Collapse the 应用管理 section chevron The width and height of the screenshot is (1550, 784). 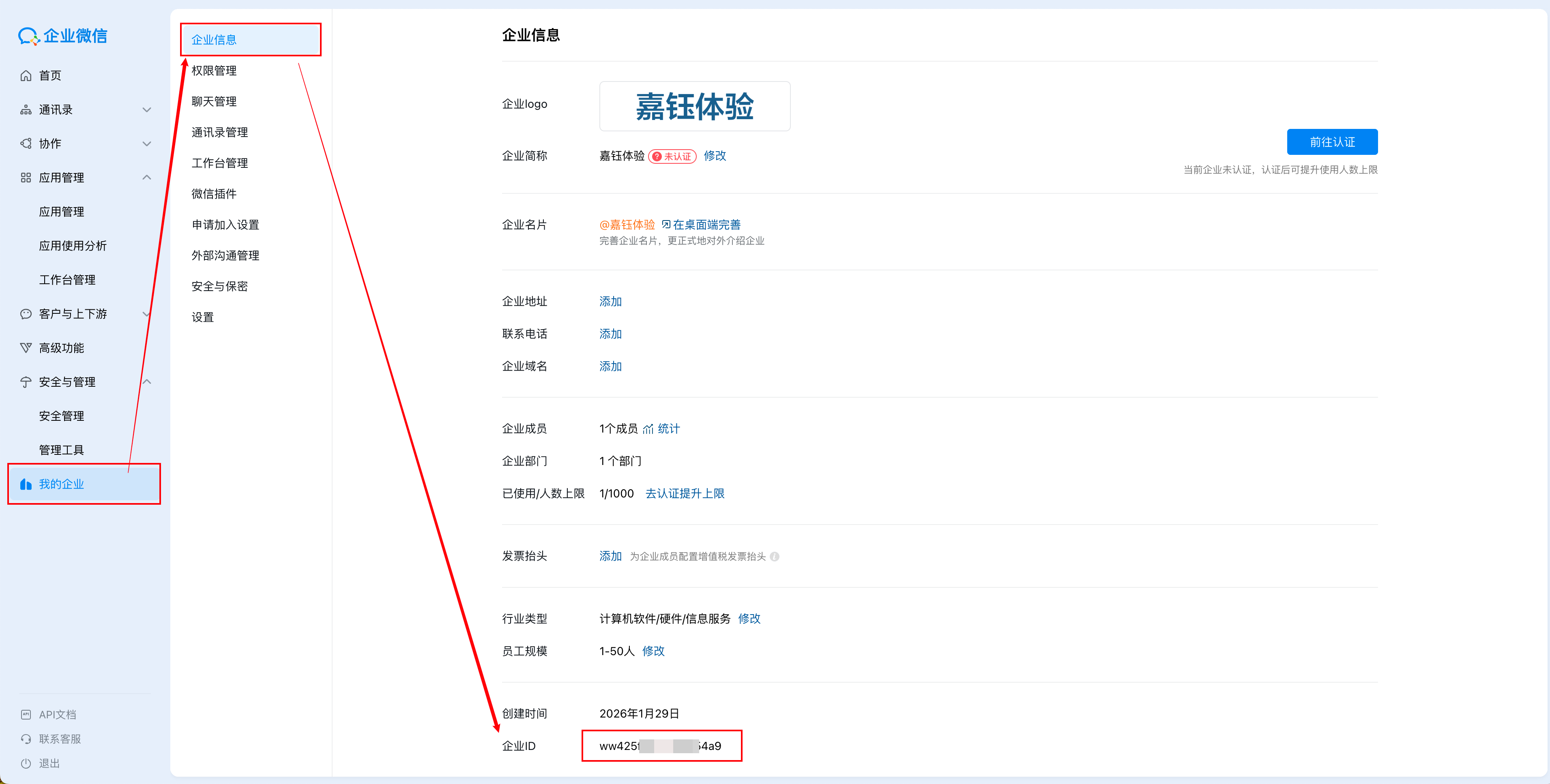tap(146, 178)
